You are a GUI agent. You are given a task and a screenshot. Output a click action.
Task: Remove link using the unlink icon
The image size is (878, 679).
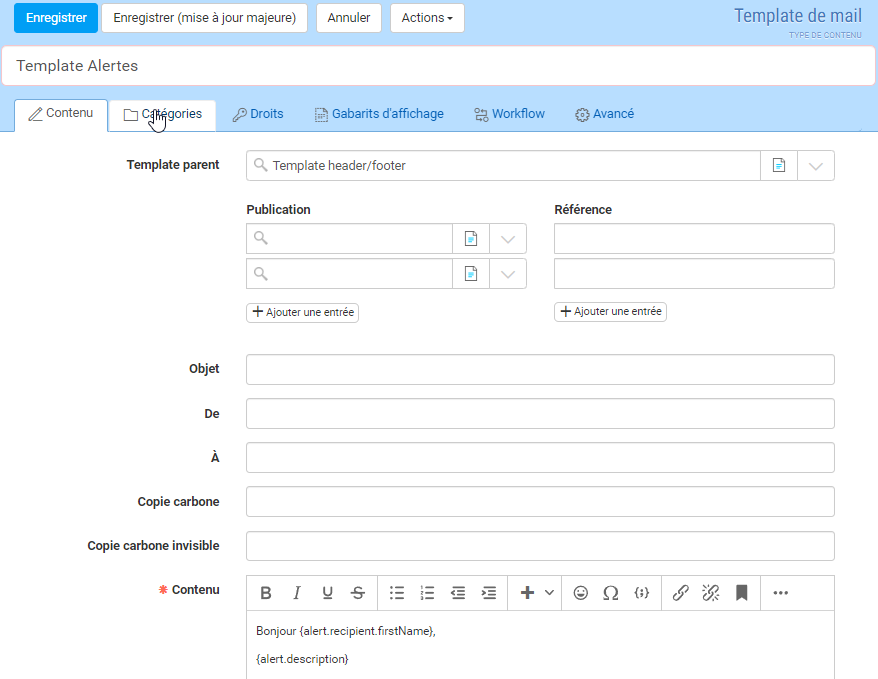711,593
